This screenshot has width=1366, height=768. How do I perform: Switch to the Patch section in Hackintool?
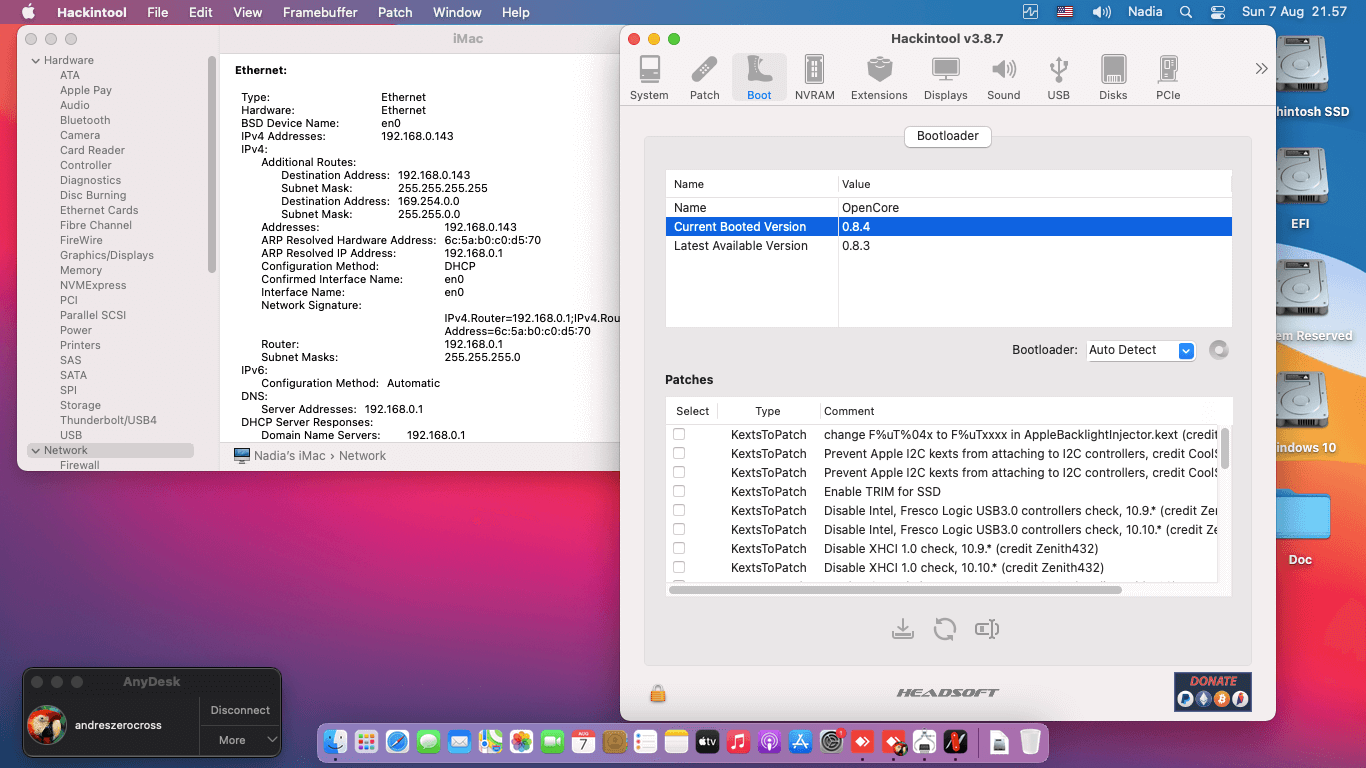click(x=704, y=75)
